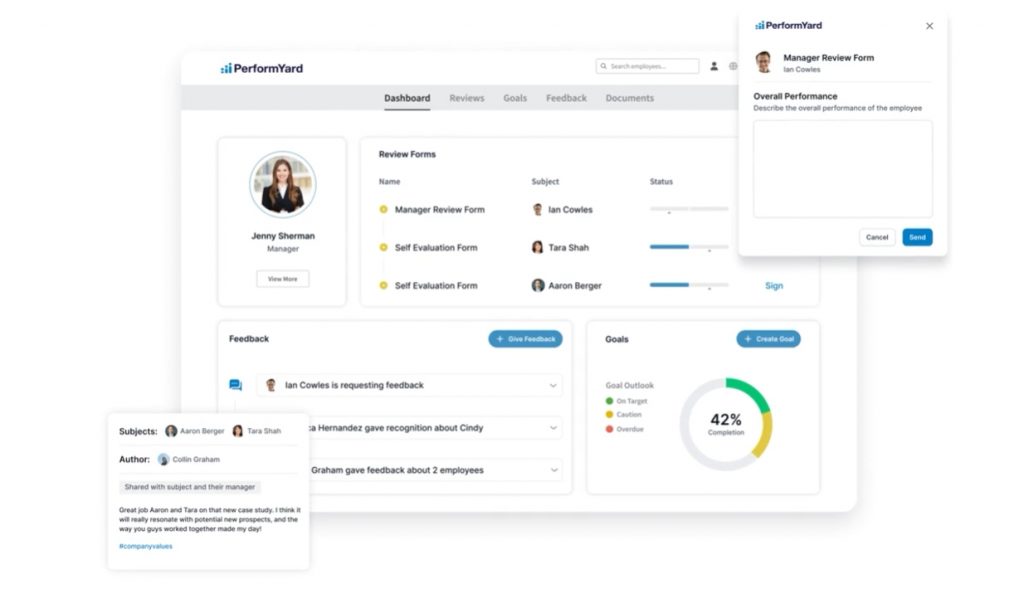Click the red Overdue legend dot
The image size is (1024, 603).
tap(609, 429)
